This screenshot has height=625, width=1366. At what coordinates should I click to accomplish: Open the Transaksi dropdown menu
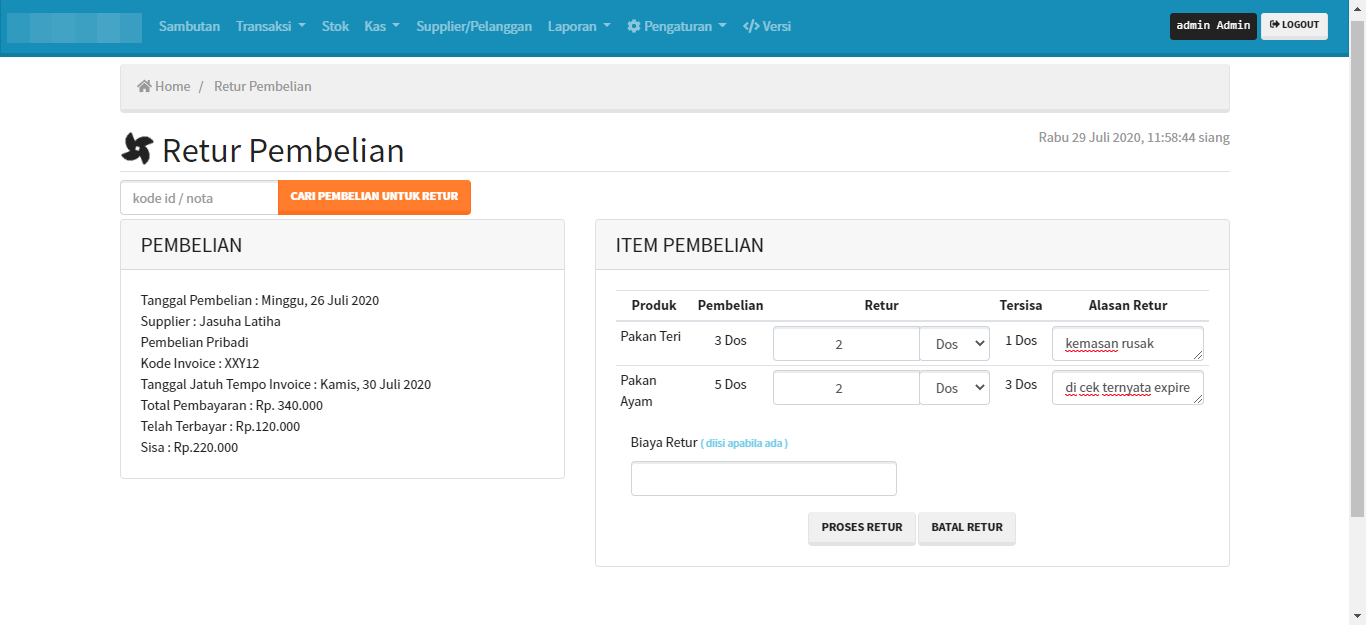pos(270,27)
